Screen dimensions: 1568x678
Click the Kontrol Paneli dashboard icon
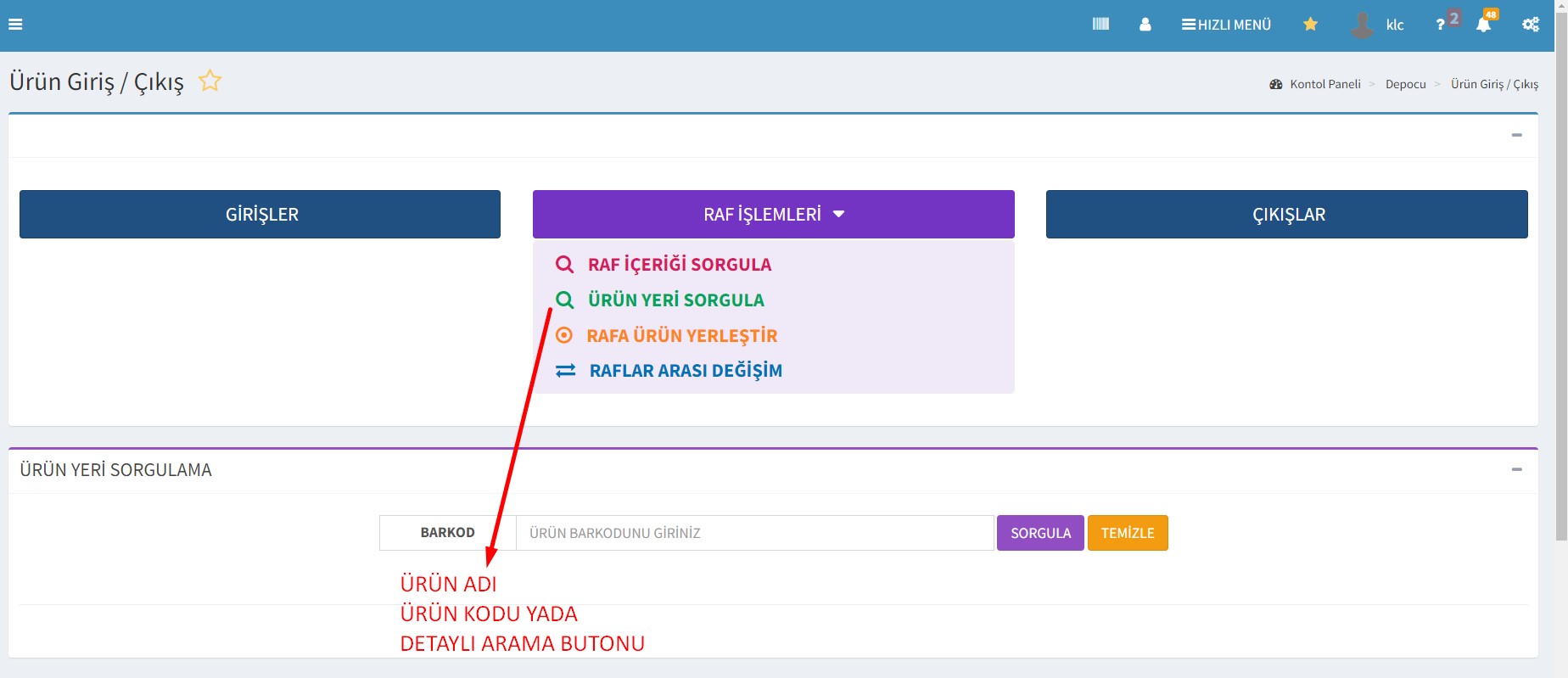[x=1275, y=84]
